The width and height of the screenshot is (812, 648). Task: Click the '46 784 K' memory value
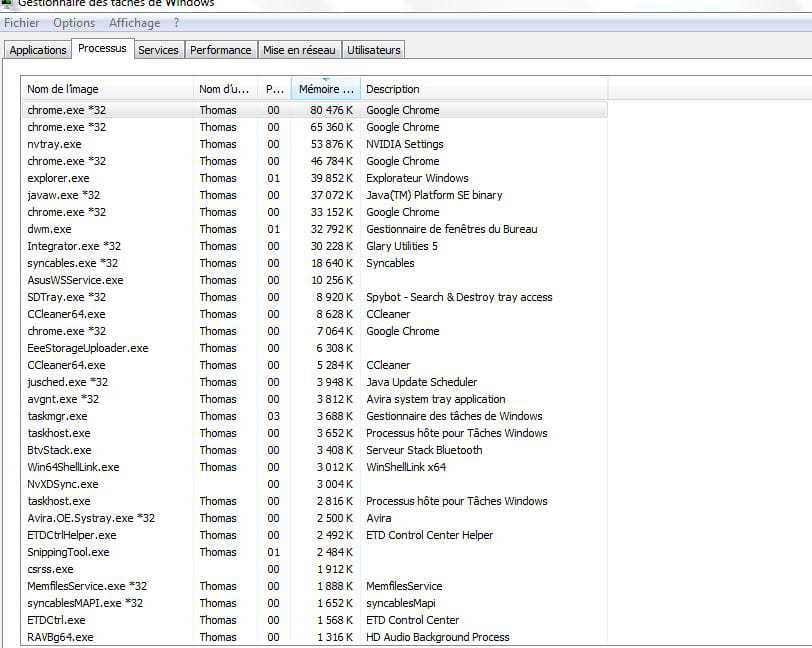[331, 161]
